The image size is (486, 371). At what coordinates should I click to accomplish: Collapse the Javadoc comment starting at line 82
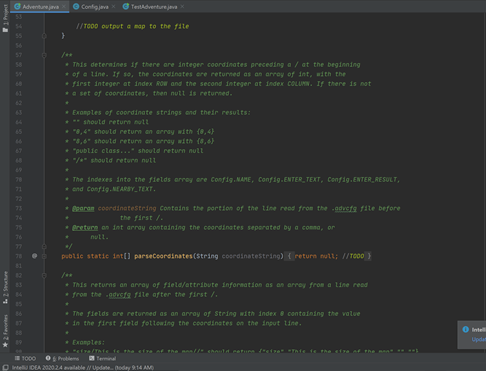click(x=44, y=275)
